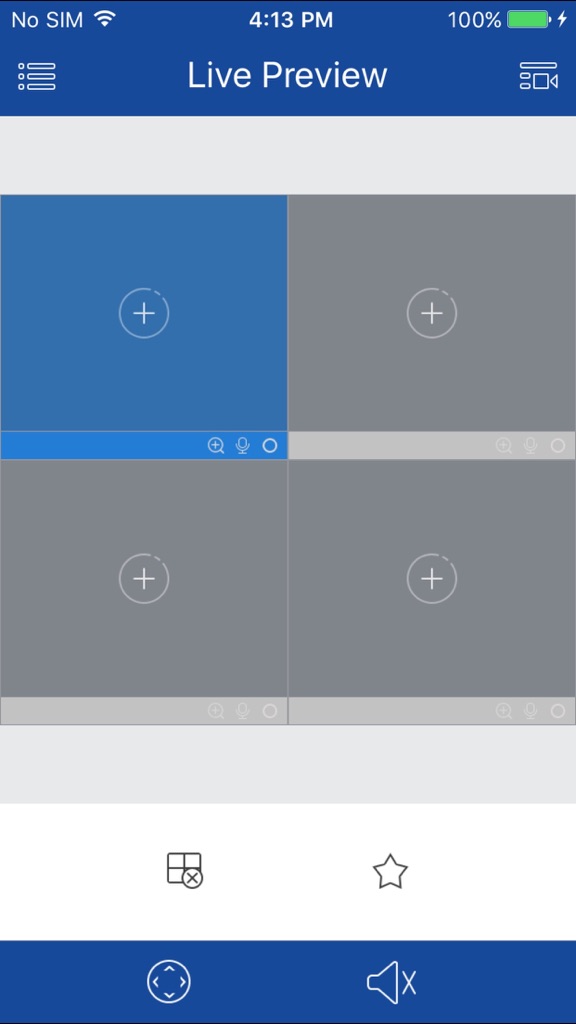Tap zoom magnifier in bottom-left window bar

coord(216,711)
